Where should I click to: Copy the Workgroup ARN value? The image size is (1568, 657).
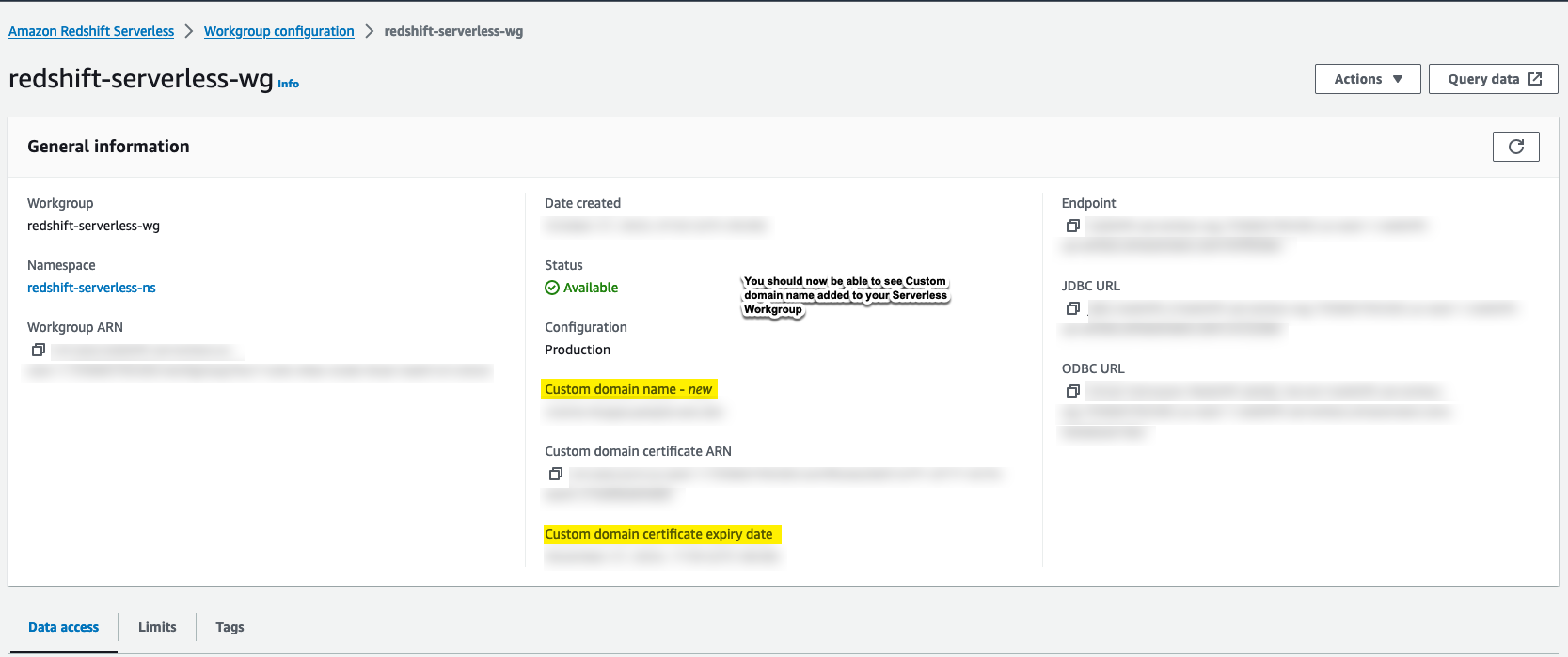(39, 350)
